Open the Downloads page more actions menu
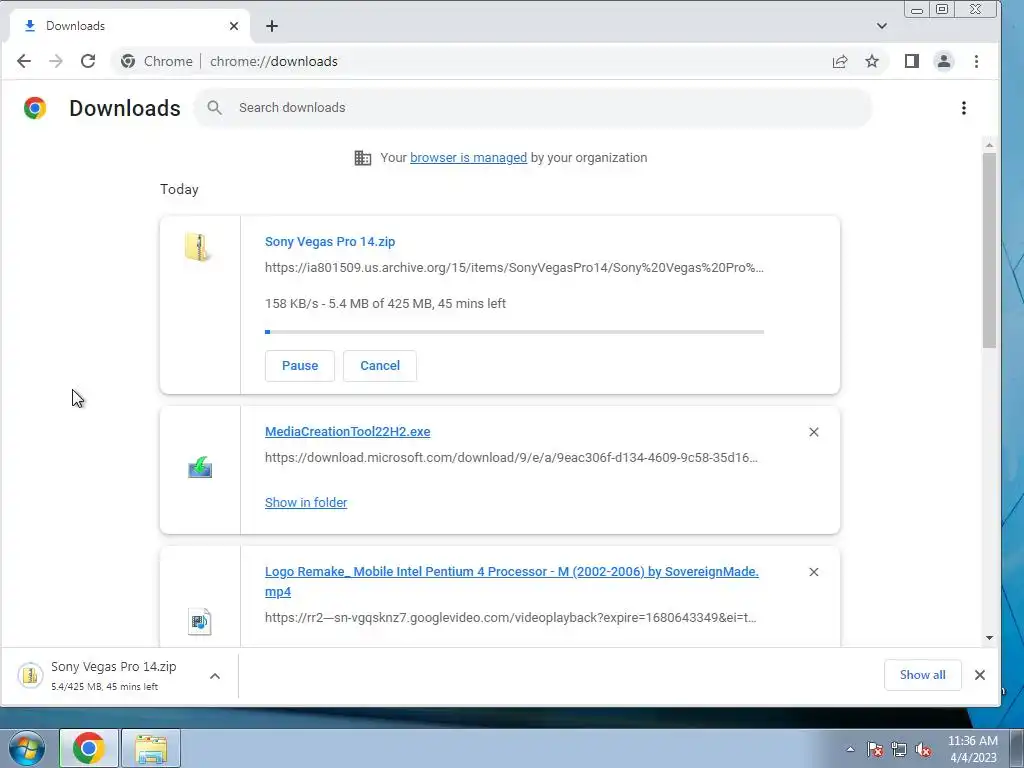Image resolution: width=1024 pixels, height=768 pixels. 964,108
